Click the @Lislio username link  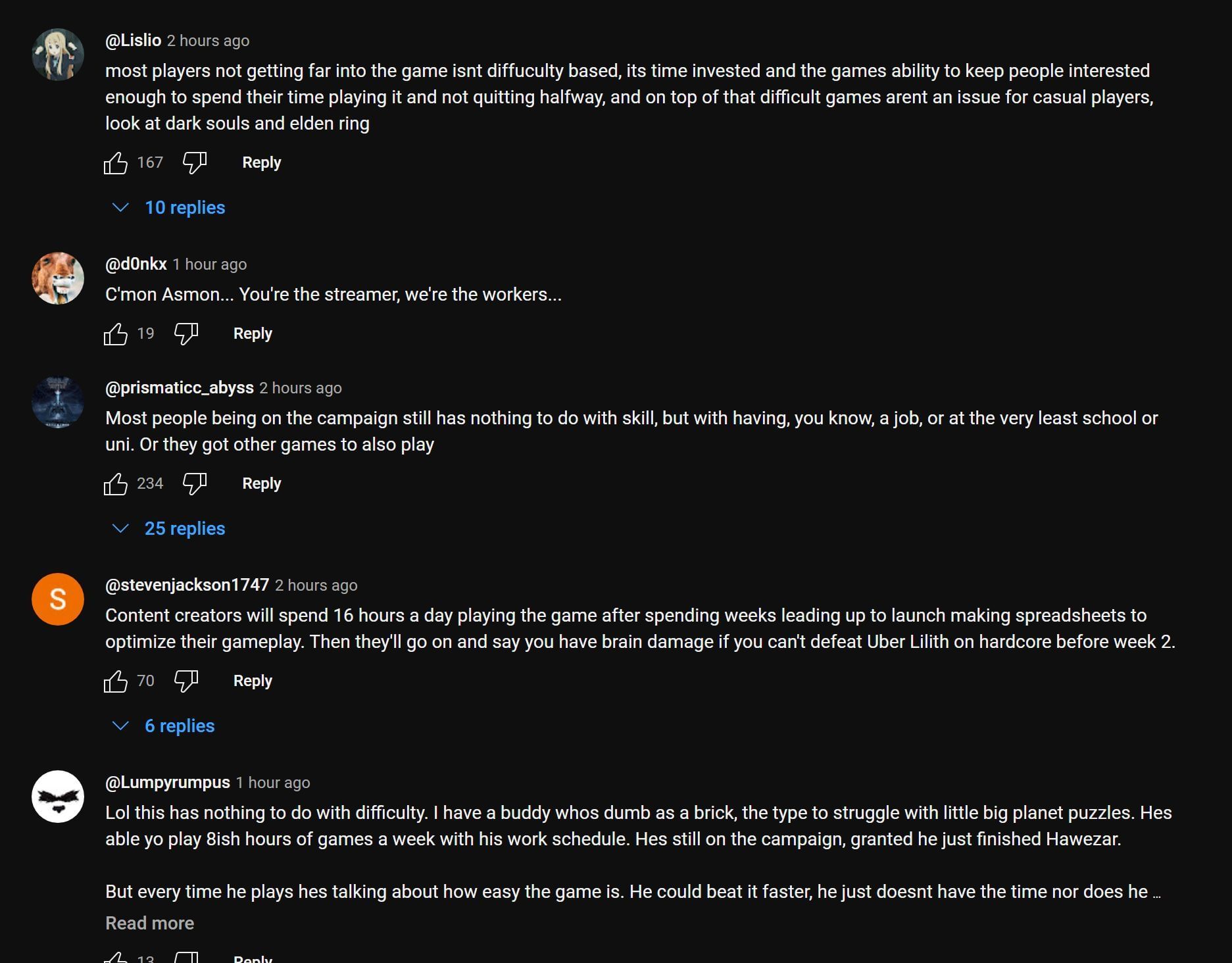[133, 40]
